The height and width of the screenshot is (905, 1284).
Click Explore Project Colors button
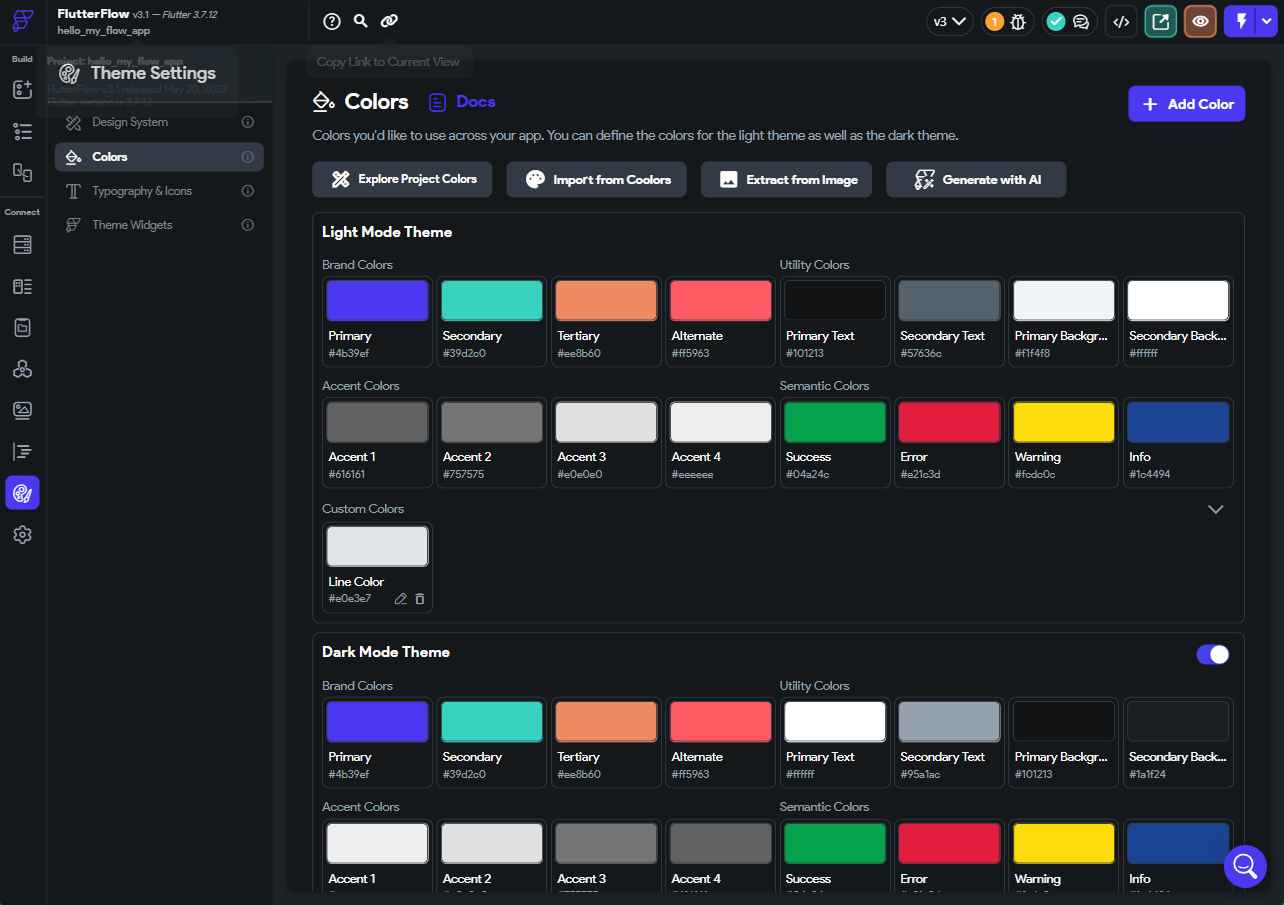[x=402, y=179]
